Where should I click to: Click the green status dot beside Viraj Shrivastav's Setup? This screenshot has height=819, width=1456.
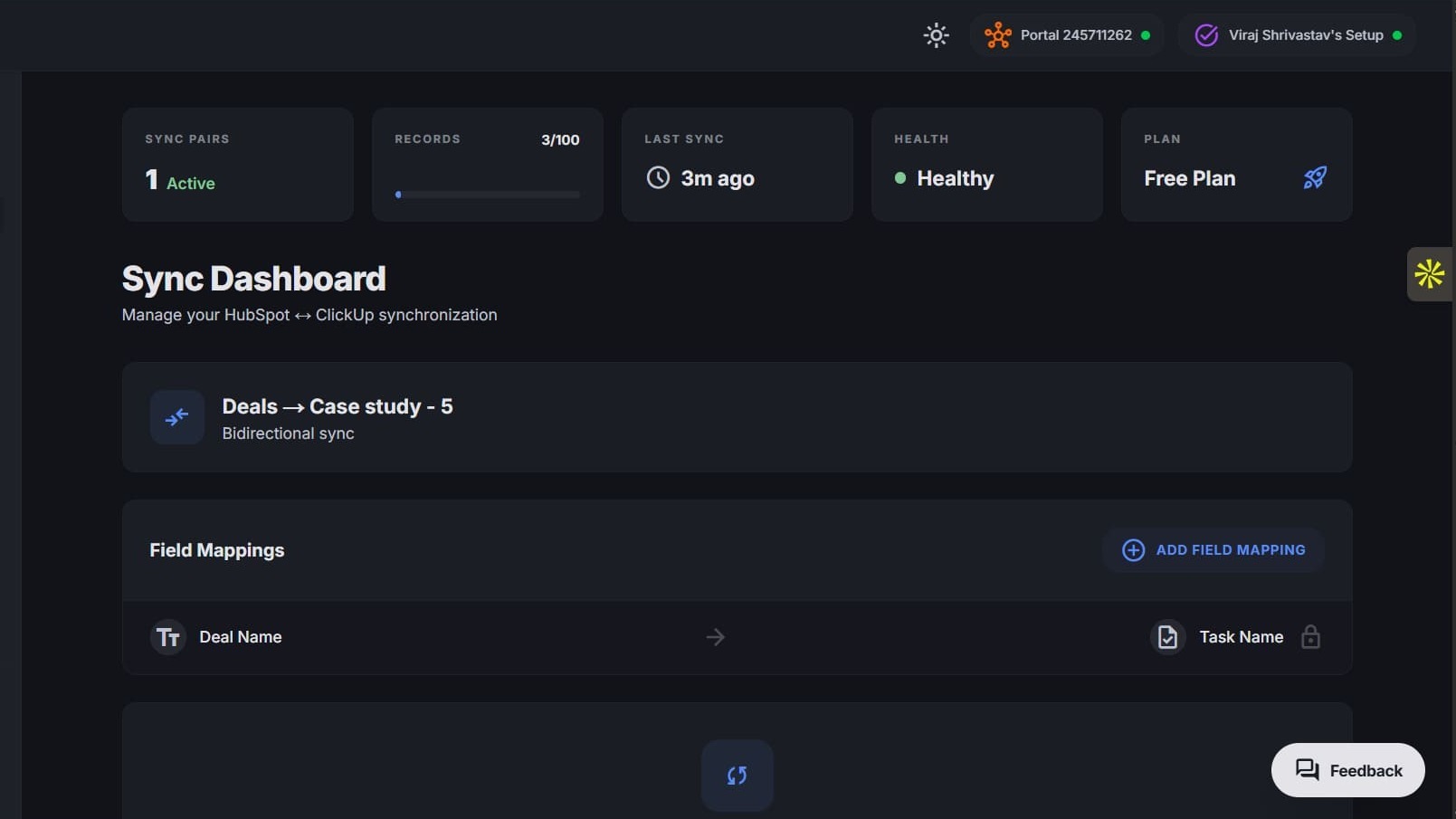(x=1397, y=35)
